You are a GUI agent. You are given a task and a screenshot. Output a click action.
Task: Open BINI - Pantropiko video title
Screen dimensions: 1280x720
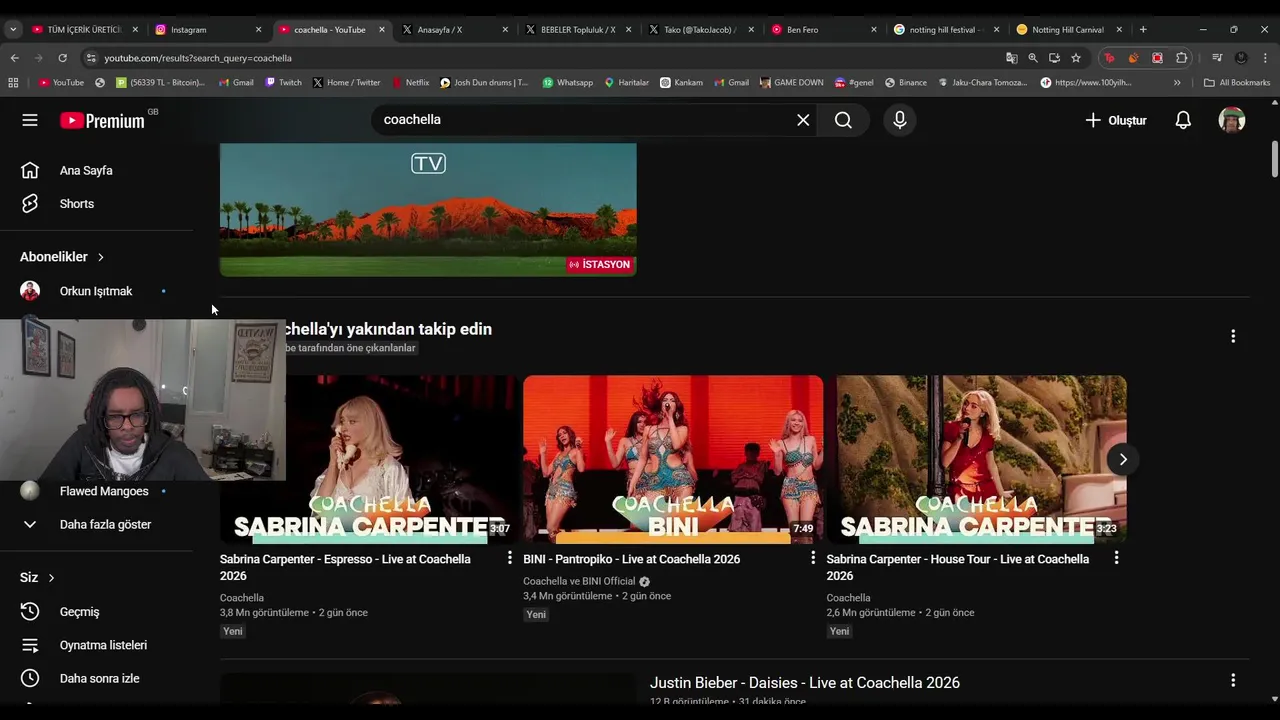click(x=631, y=559)
